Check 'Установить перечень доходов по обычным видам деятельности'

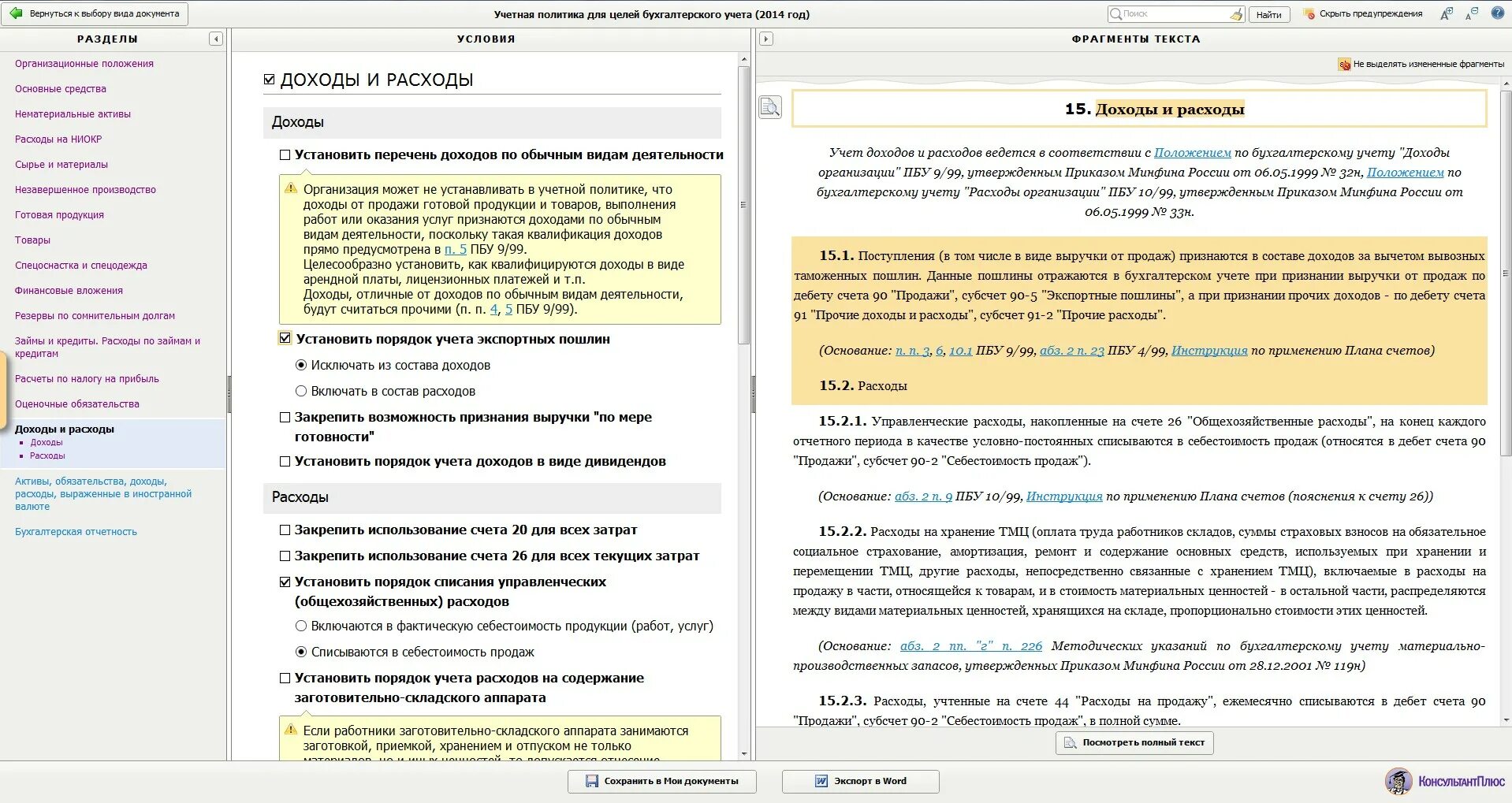[x=285, y=155]
